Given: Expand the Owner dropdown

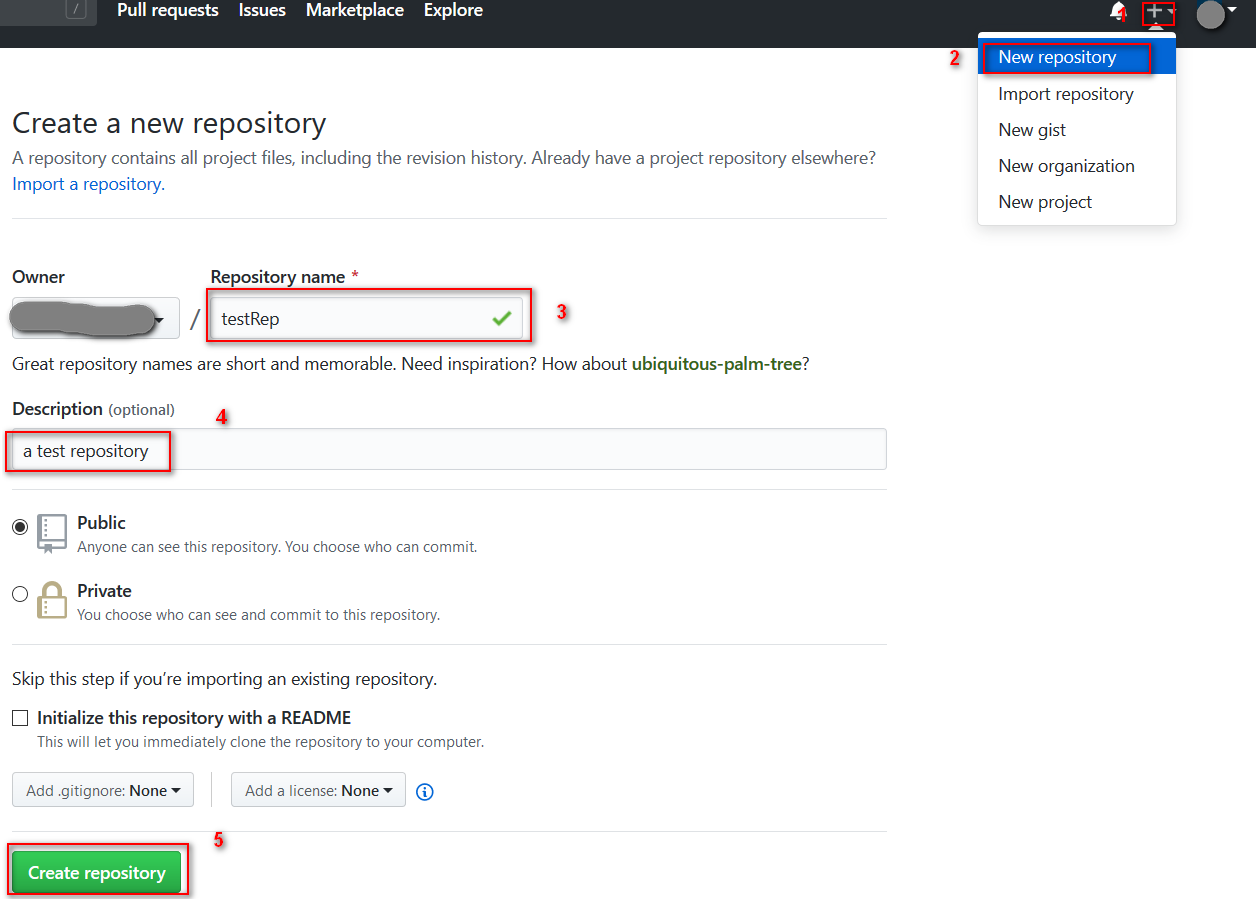Looking at the screenshot, I should (95, 319).
